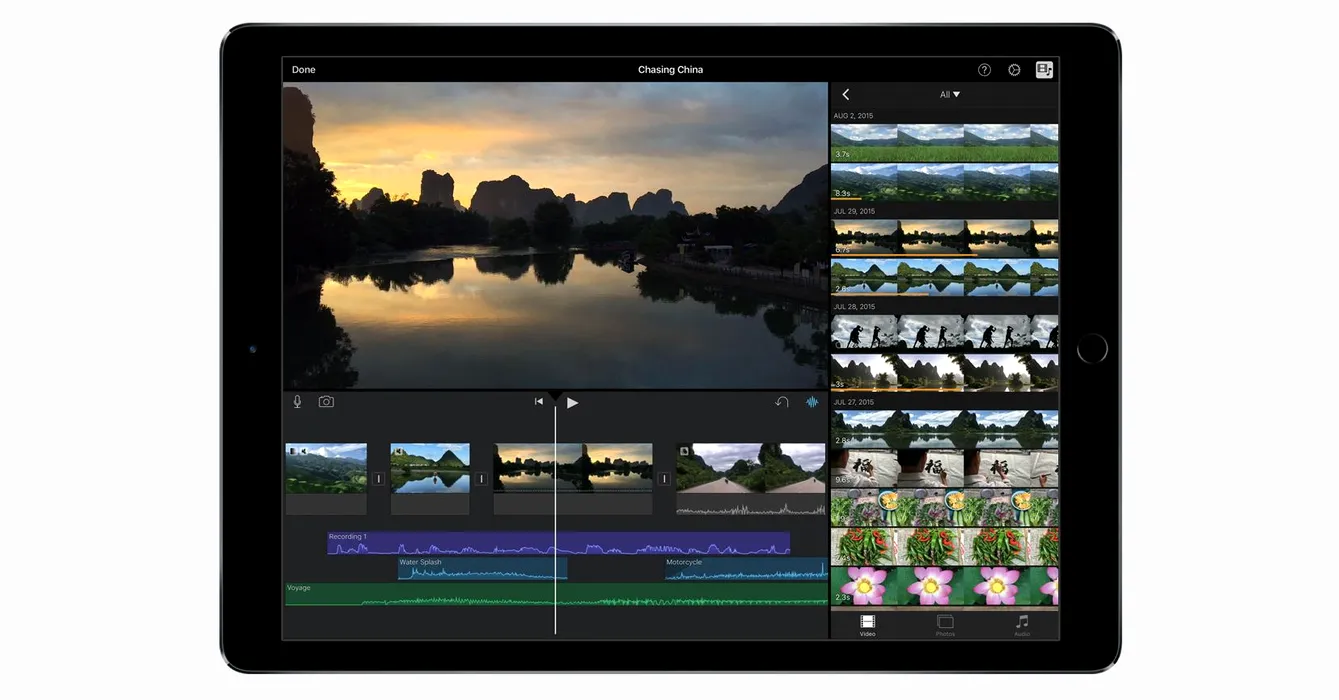
Task: Tap the JUL 28, 2015 date header
Action: pos(854,307)
